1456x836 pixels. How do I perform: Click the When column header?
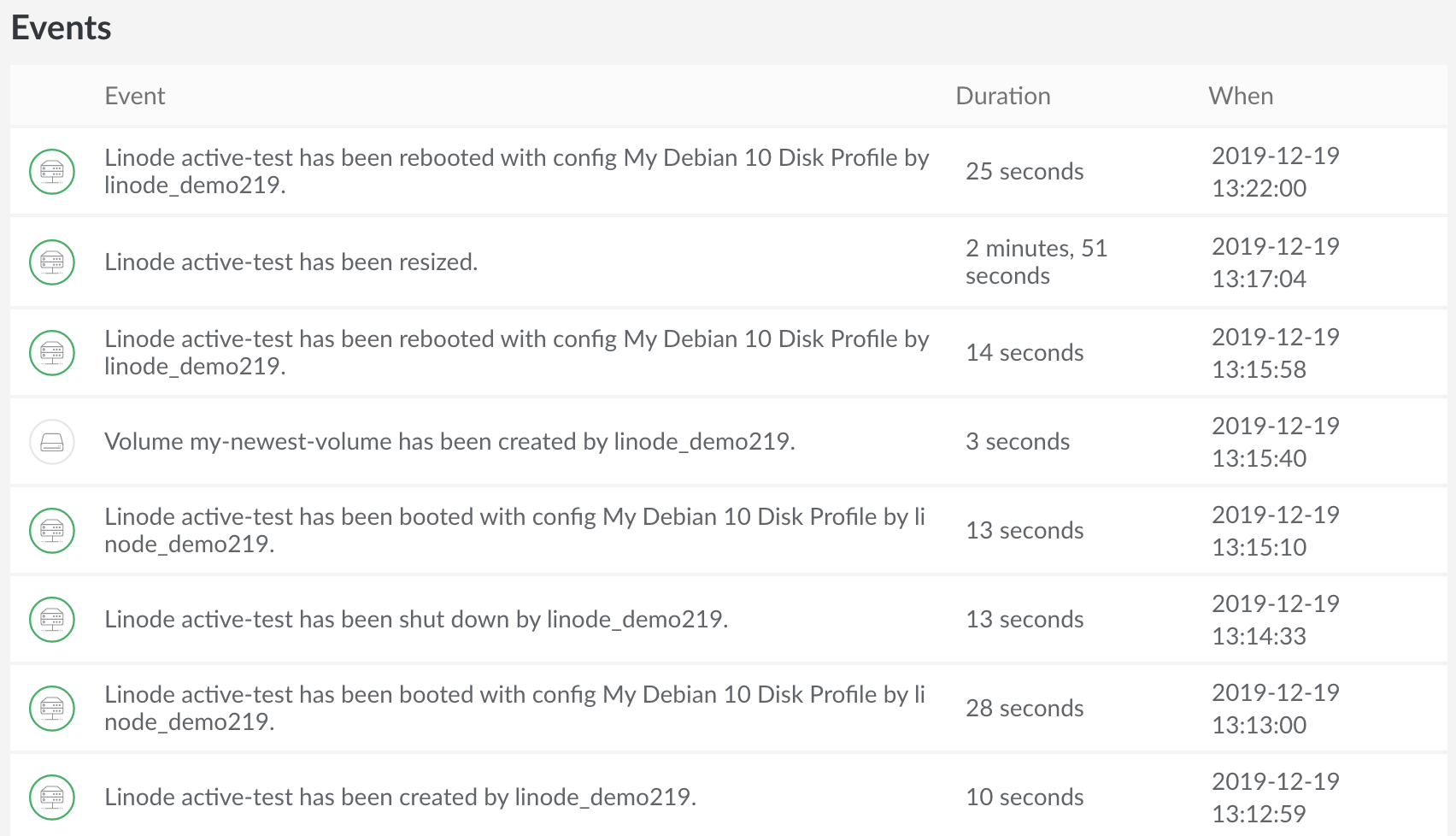click(1240, 96)
